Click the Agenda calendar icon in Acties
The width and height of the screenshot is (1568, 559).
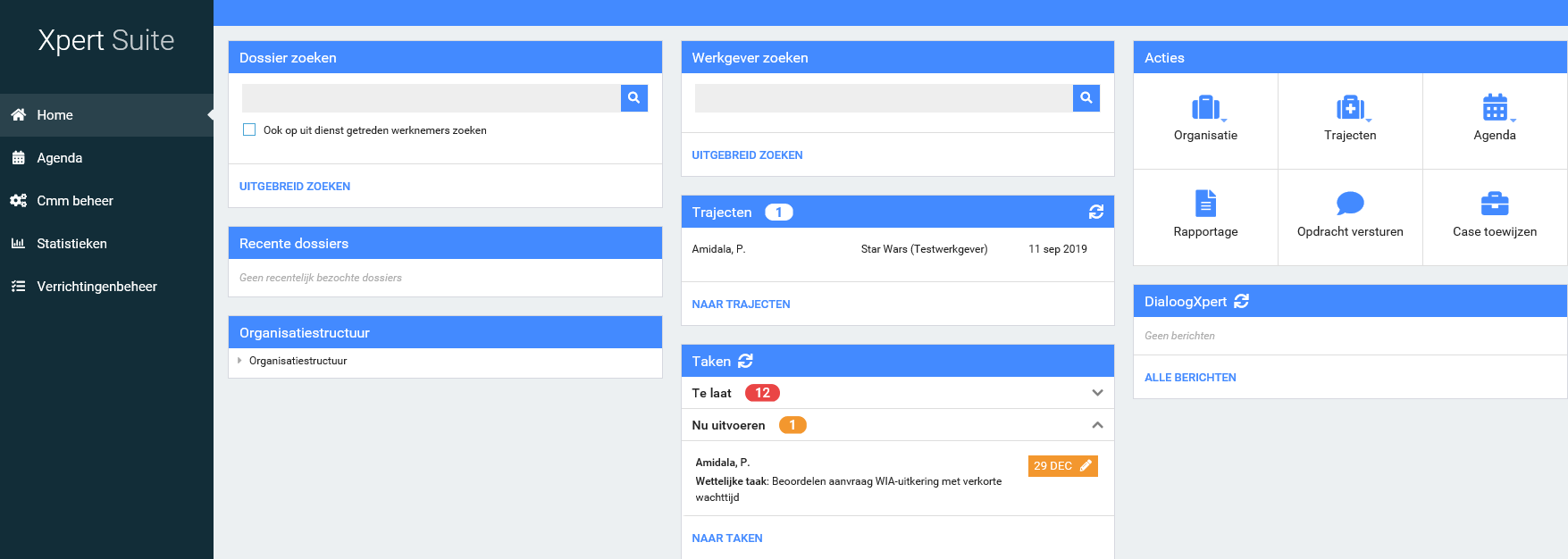(x=1494, y=108)
